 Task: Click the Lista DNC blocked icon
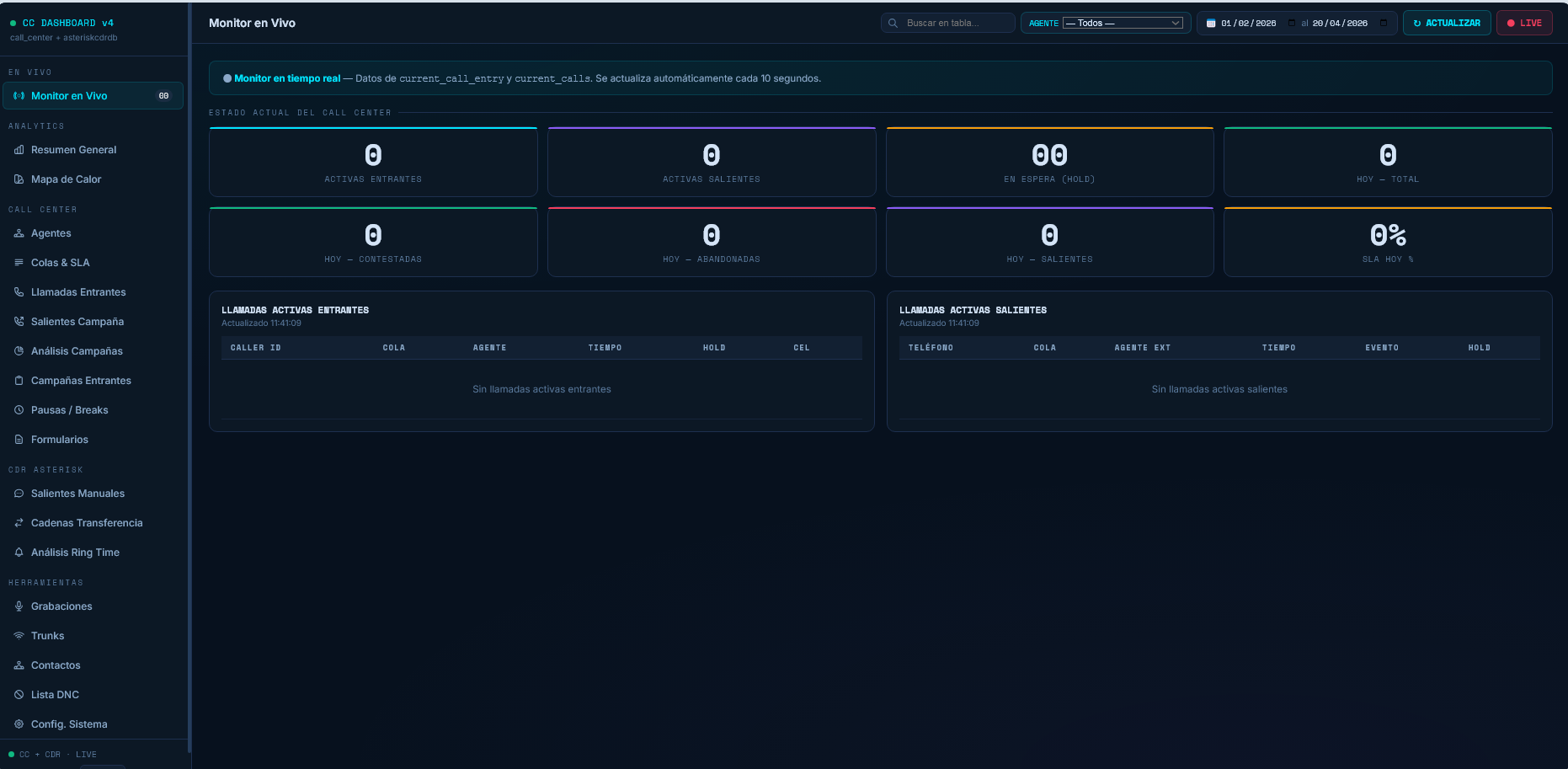19,695
